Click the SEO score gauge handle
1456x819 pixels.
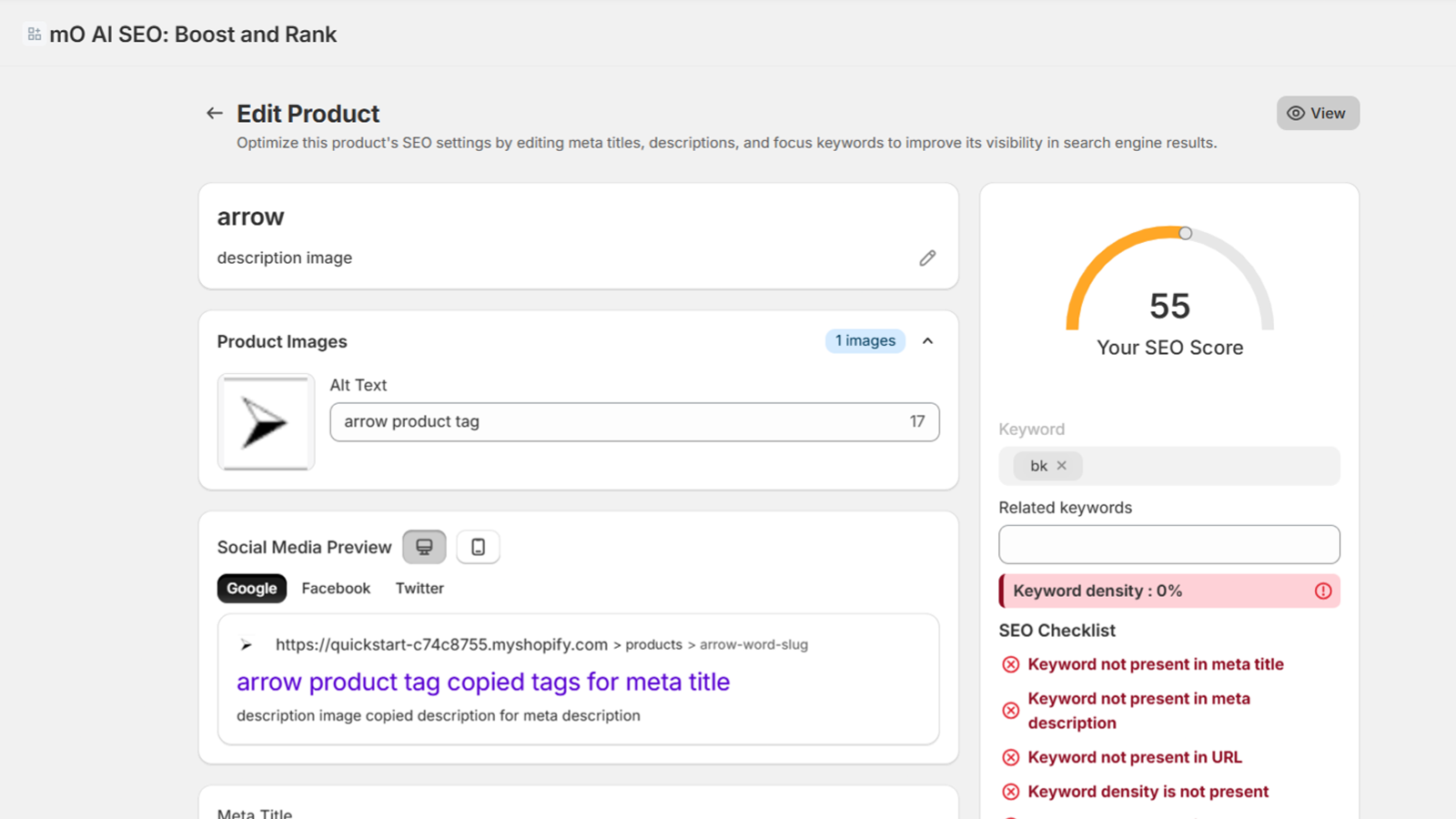pos(1185,234)
